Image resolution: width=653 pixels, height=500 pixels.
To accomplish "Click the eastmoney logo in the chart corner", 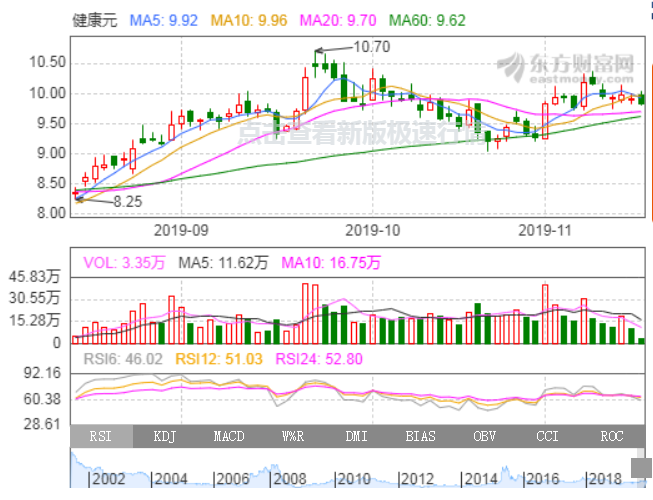I will tap(566, 67).
